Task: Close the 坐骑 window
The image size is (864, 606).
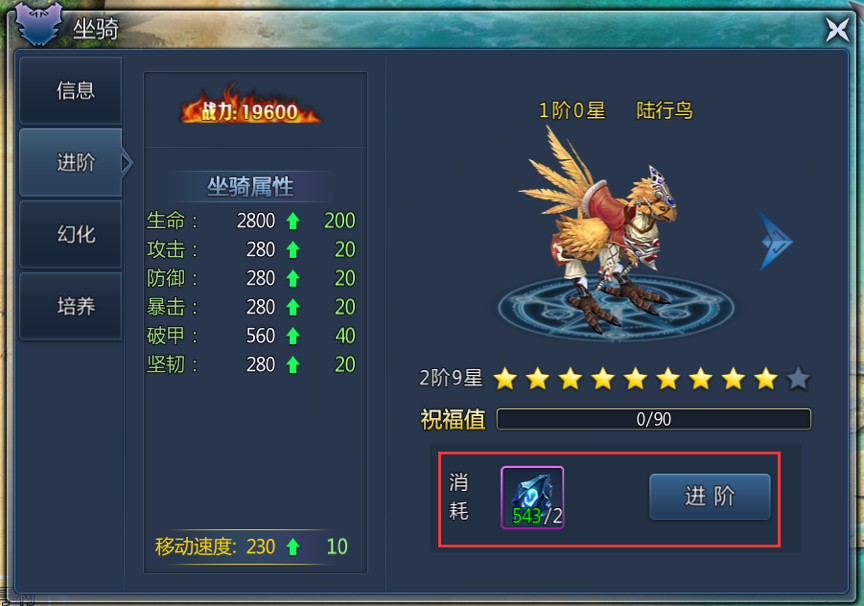Action: tap(837, 29)
